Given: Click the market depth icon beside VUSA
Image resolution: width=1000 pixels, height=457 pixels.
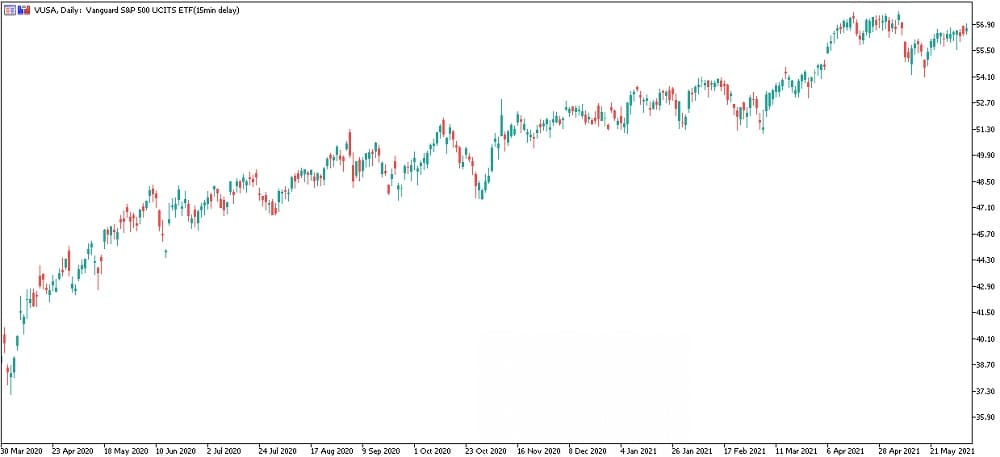Looking at the screenshot, I should 24,11.
